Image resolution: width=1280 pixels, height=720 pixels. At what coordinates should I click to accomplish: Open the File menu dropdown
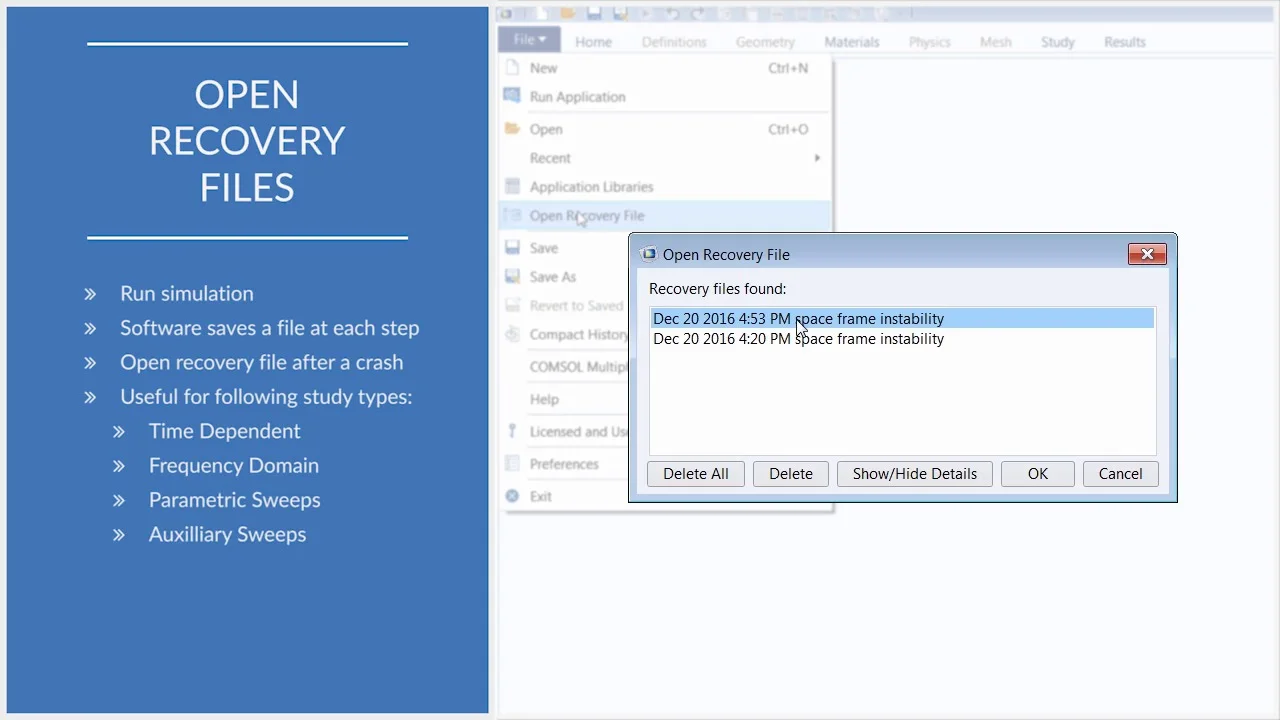pyautogui.click(x=529, y=40)
